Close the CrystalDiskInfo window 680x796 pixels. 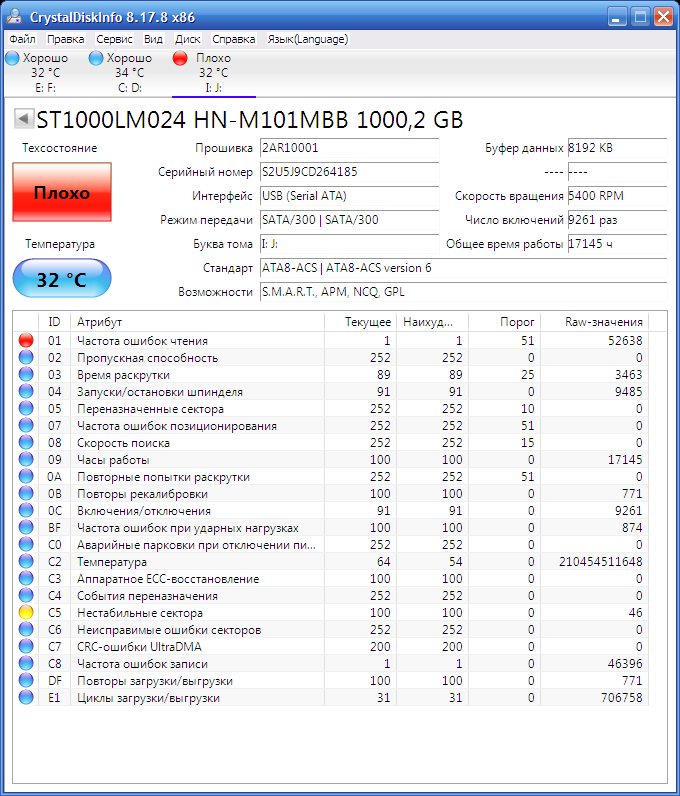[x=663, y=17]
